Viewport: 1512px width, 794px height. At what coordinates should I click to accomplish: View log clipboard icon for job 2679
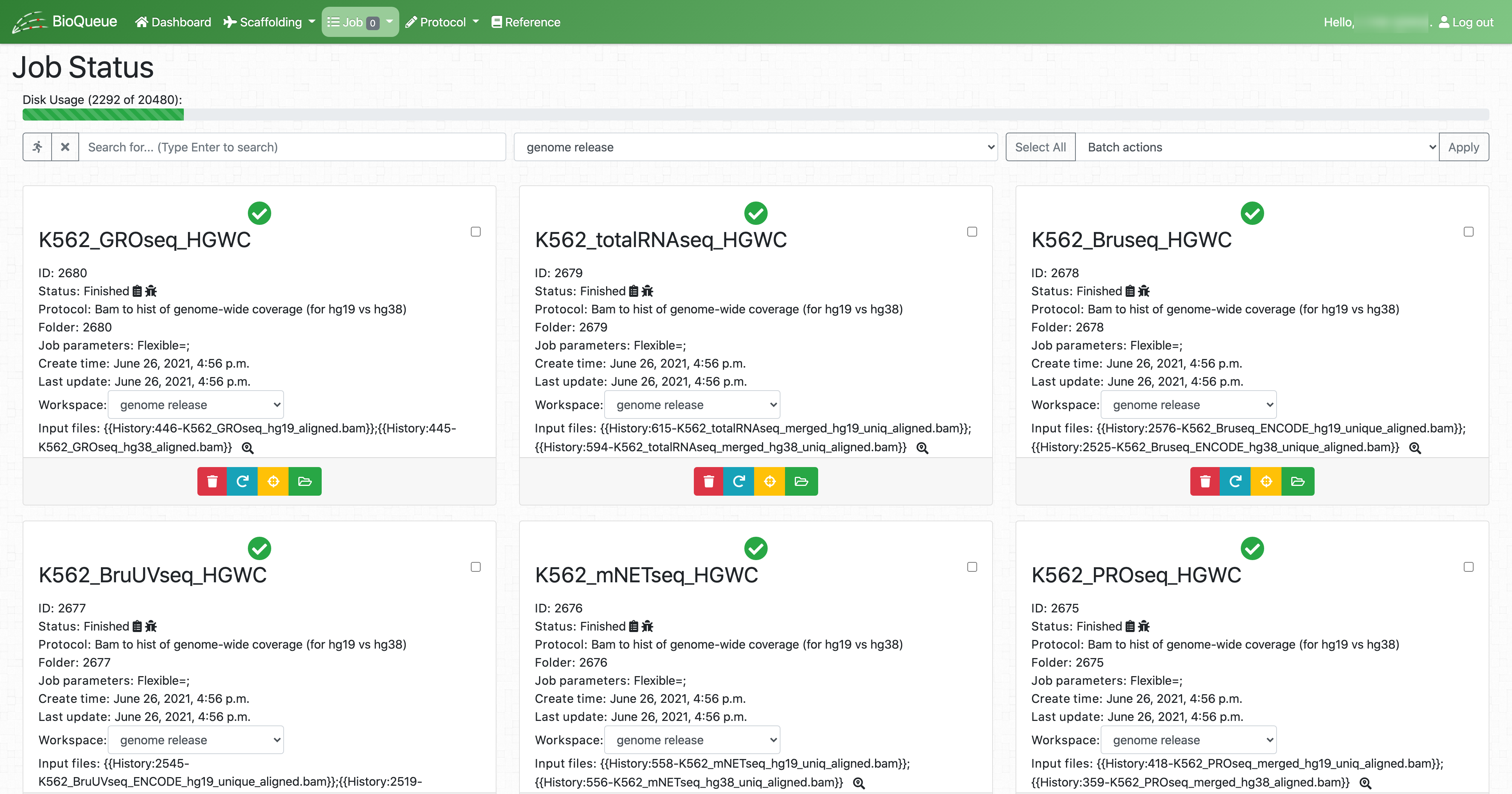click(x=633, y=291)
